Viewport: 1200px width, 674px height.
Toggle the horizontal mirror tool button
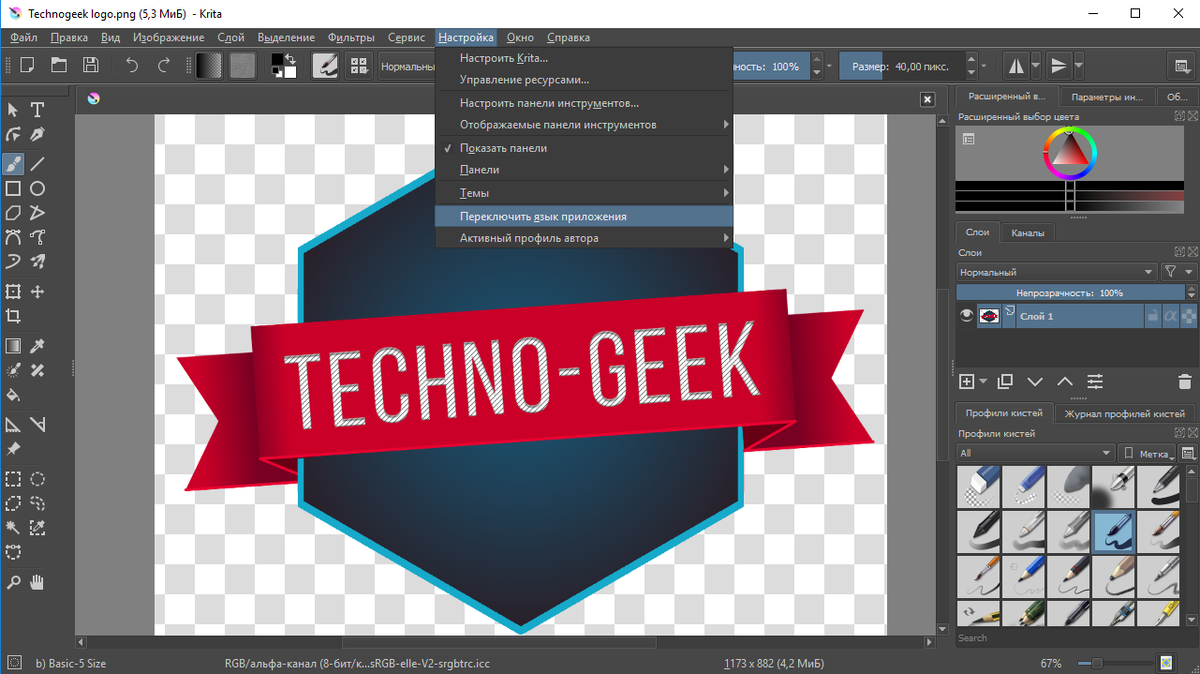click(1016, 66)
